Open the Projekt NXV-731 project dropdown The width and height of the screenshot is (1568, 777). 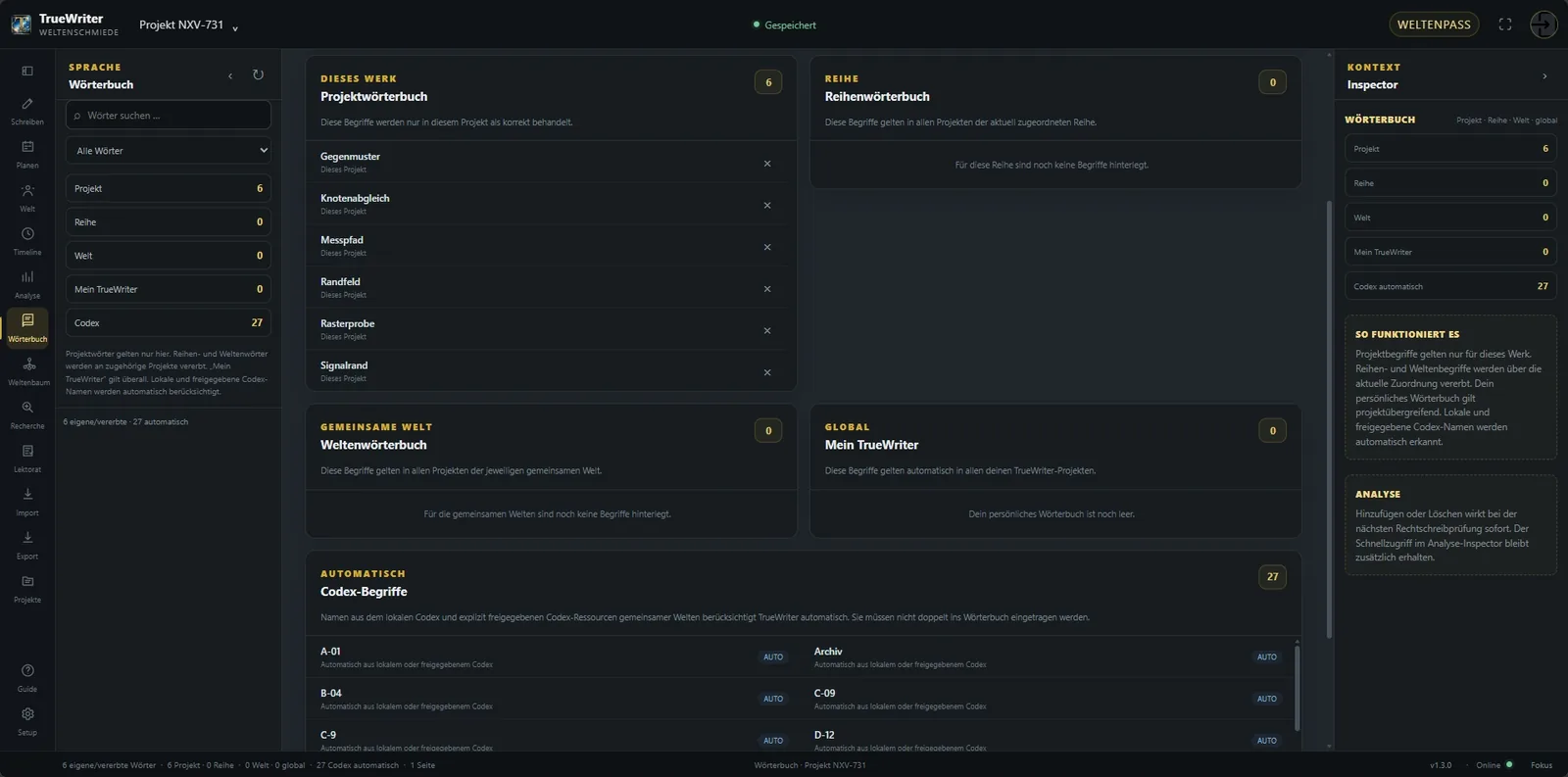(x=188, y=25)
